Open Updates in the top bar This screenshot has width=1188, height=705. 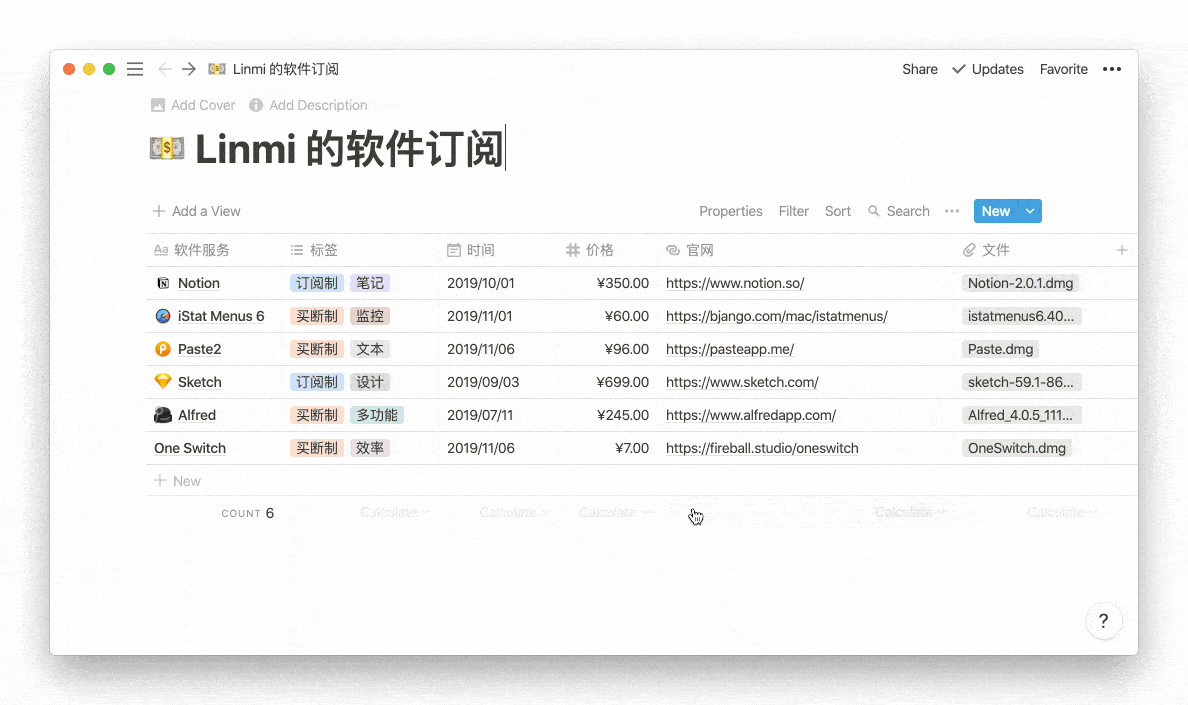point(988,69)
